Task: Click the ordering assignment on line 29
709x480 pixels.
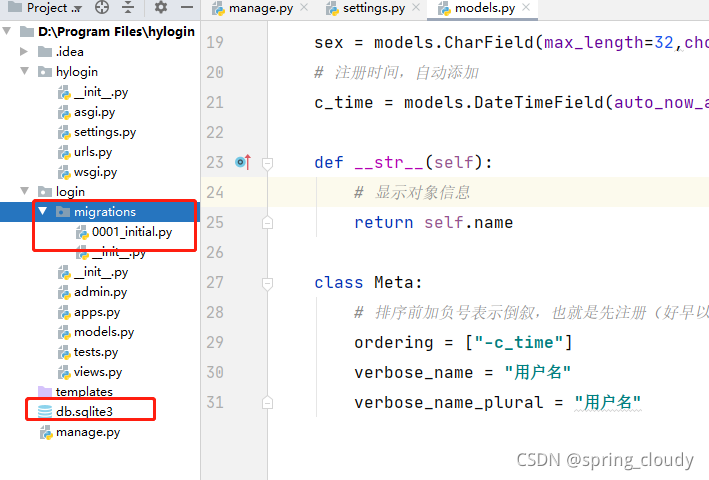Action: click(463, 343)
